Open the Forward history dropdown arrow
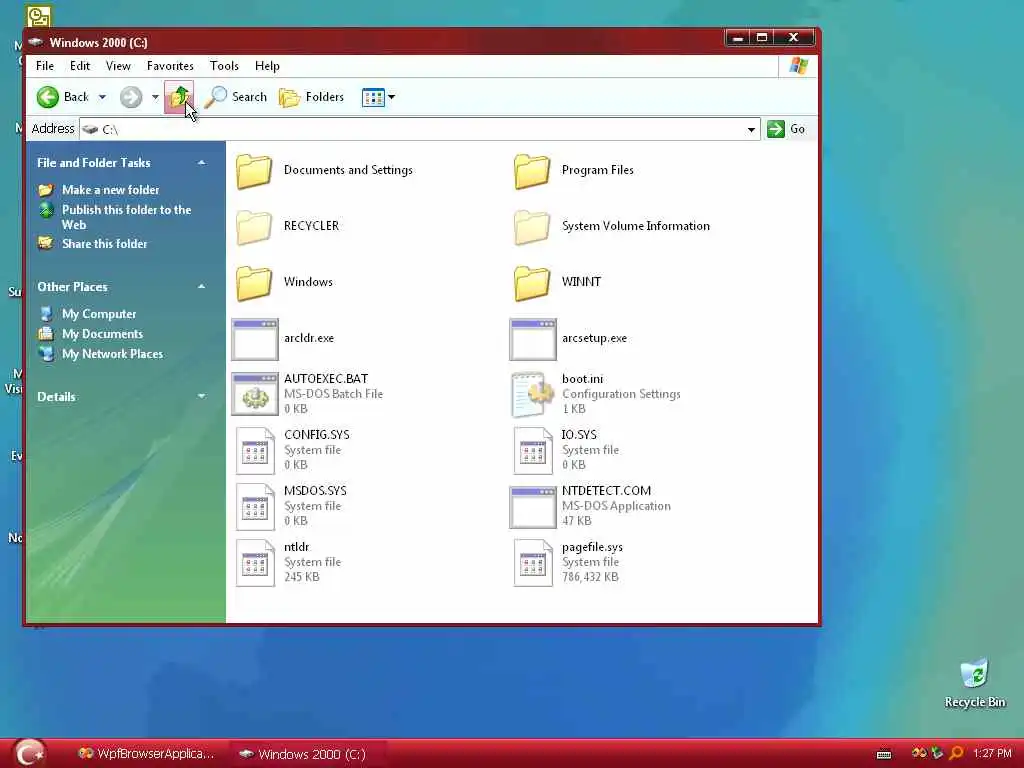The width and height of the screenshot is (1024, 768). point(155,97)
